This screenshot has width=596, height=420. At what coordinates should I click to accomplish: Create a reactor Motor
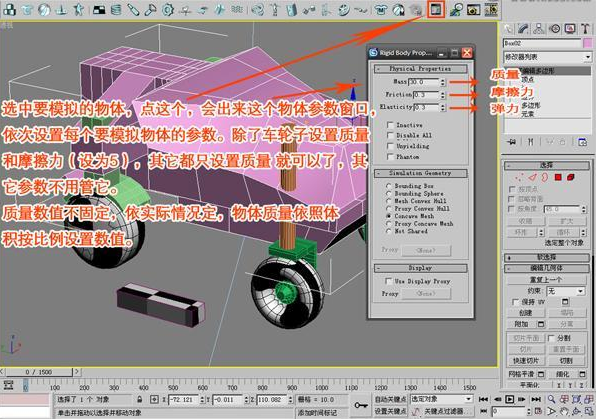[168, 9]
